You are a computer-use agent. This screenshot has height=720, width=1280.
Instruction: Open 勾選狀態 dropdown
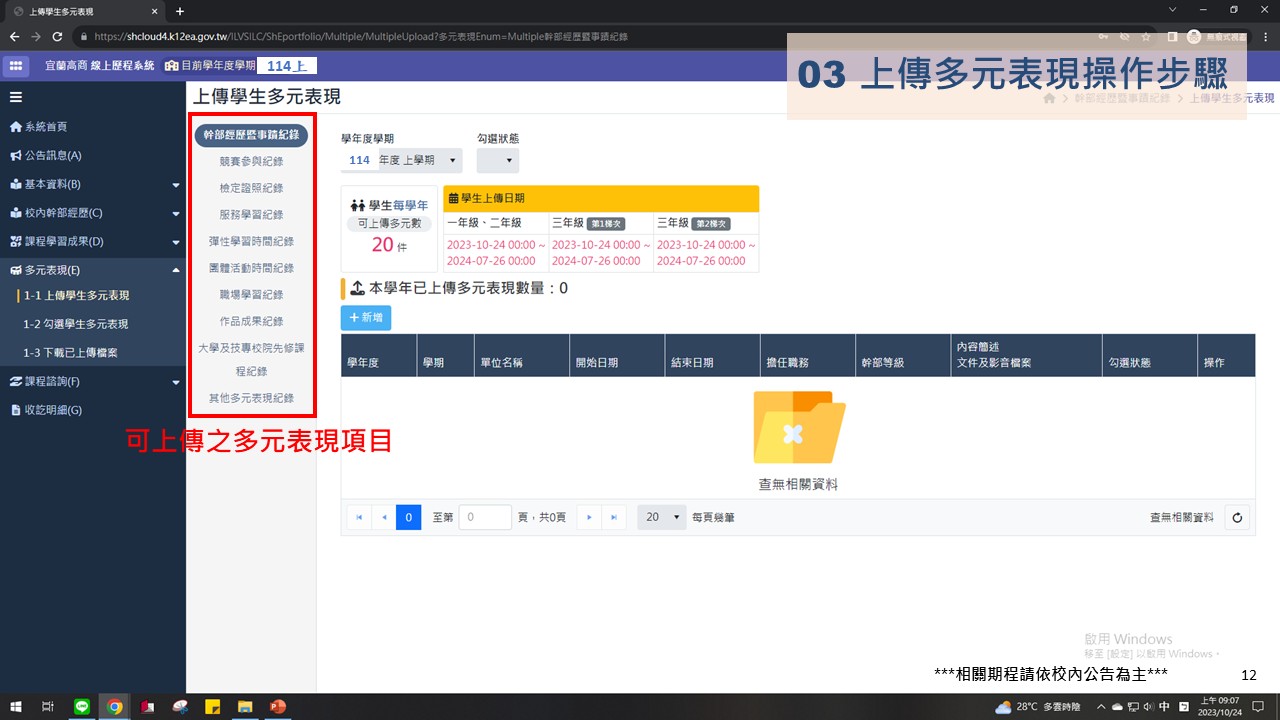point(497,160)
